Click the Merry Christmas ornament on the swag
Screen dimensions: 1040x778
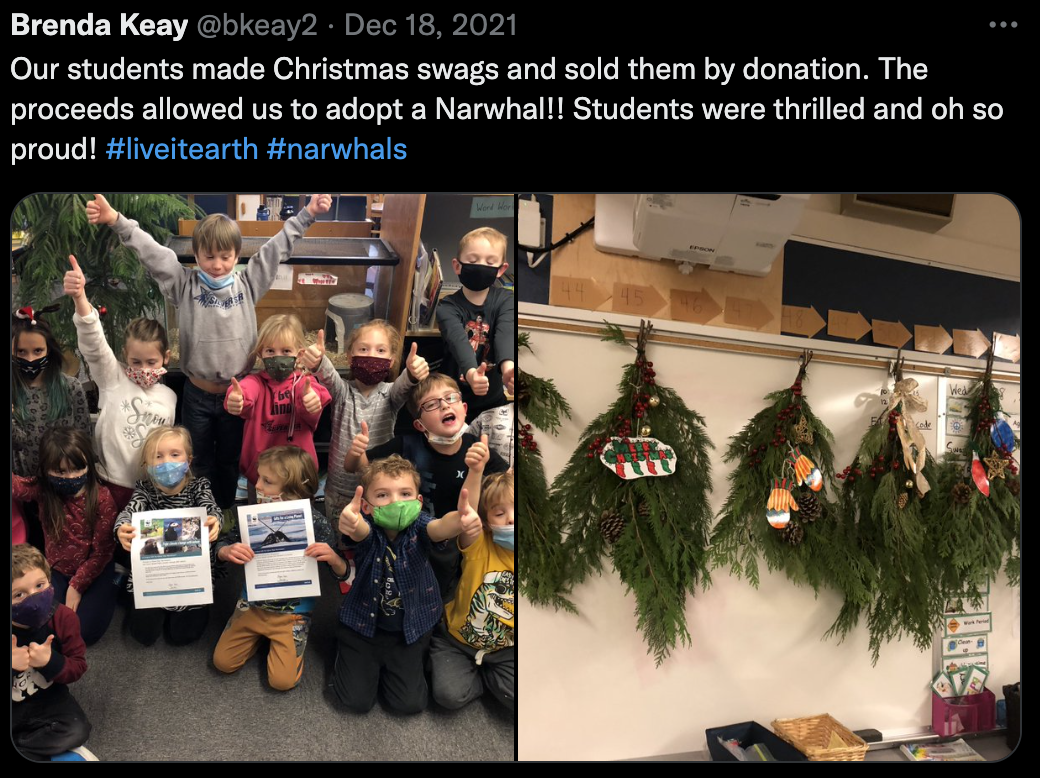(x=637, y=457)
